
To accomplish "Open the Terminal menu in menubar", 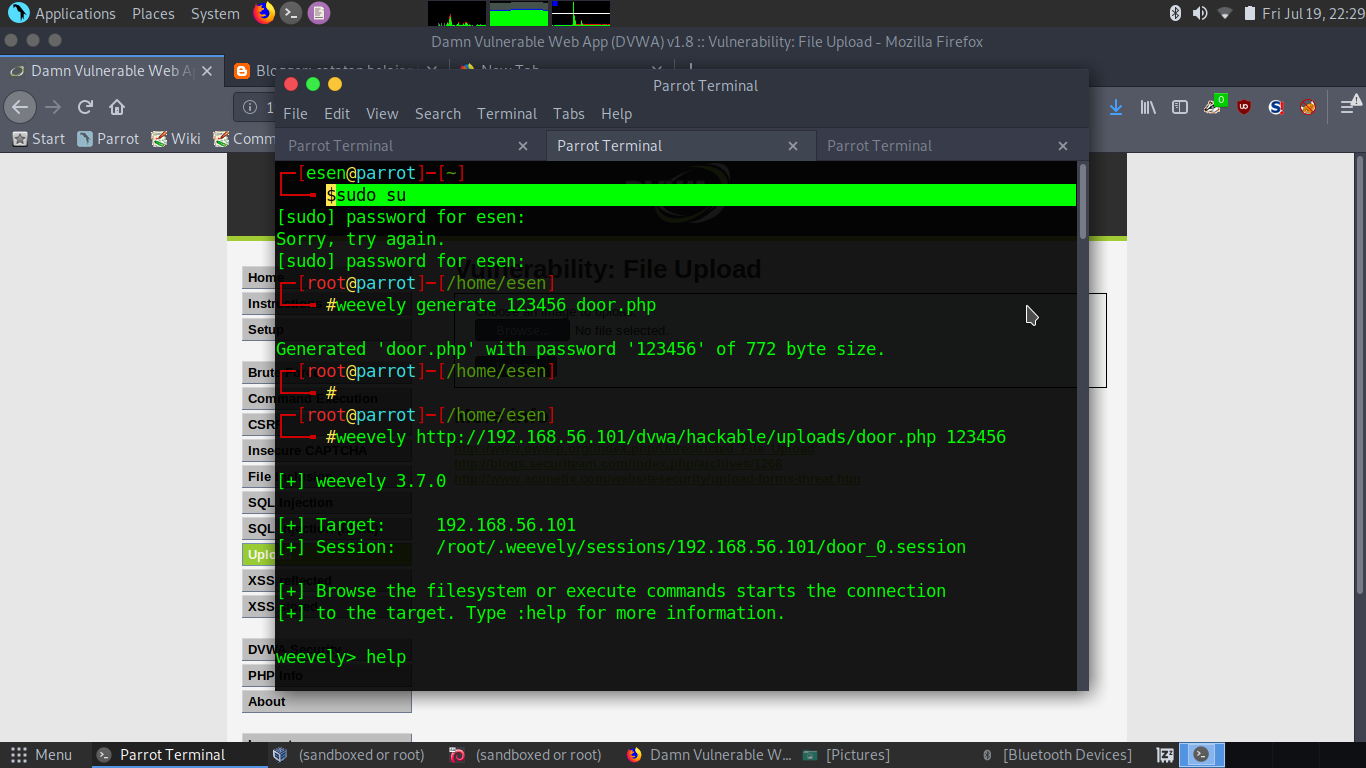I will point(507,114).
